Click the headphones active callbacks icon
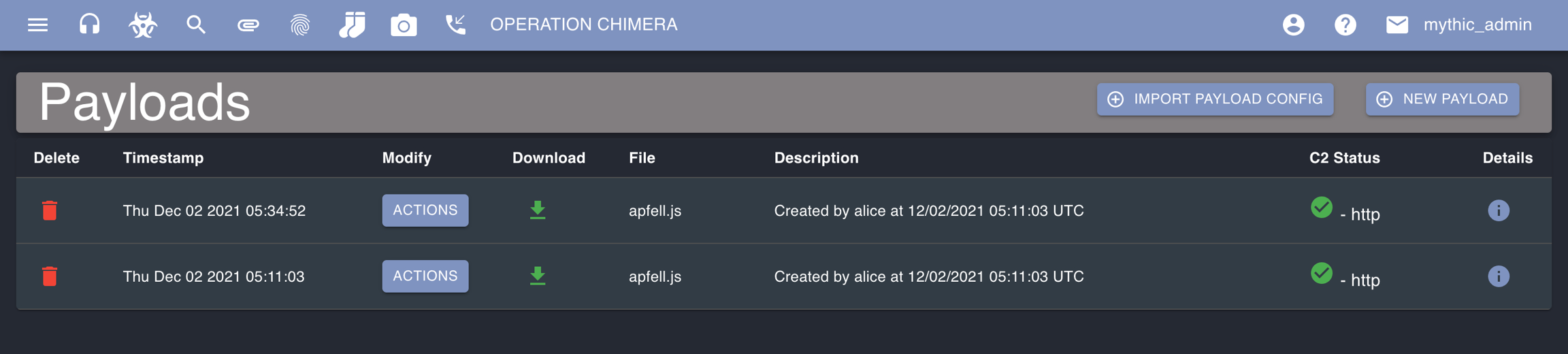The height and width of the screenshot is (354, 1568). pyautogui.click(x=89, y=25)
